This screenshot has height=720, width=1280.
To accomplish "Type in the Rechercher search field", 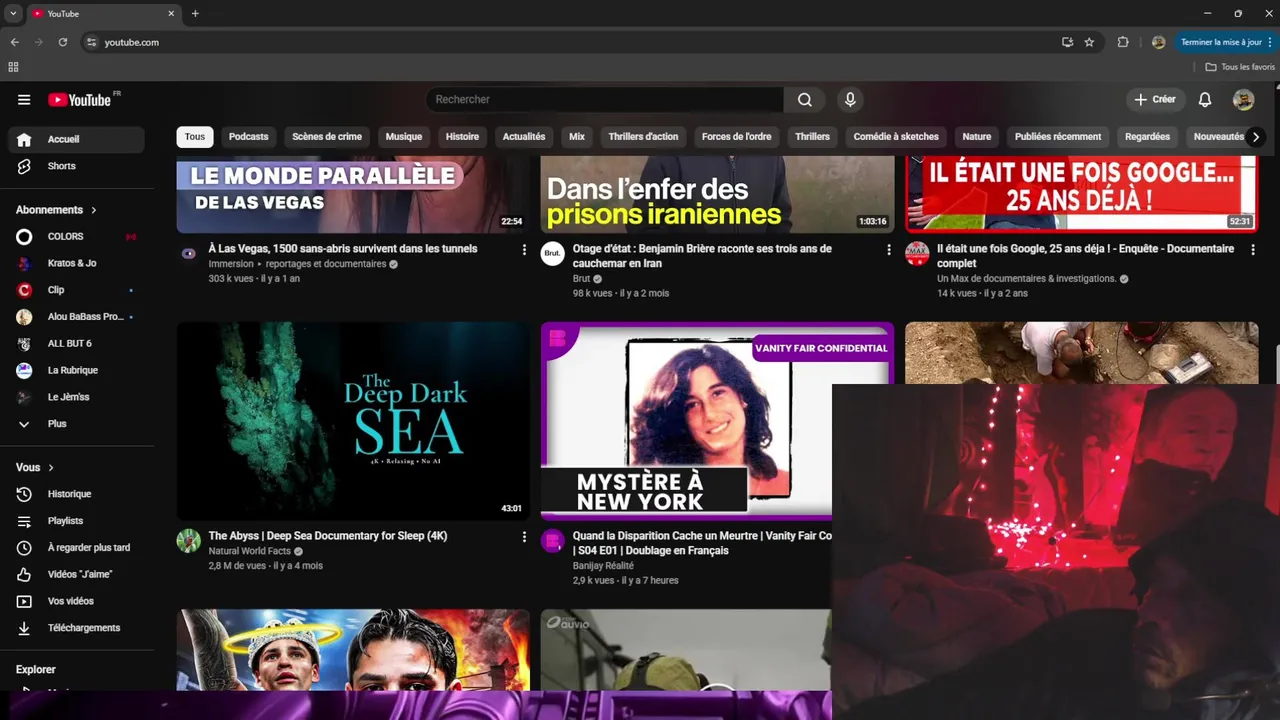I will [x=605, y=100].
